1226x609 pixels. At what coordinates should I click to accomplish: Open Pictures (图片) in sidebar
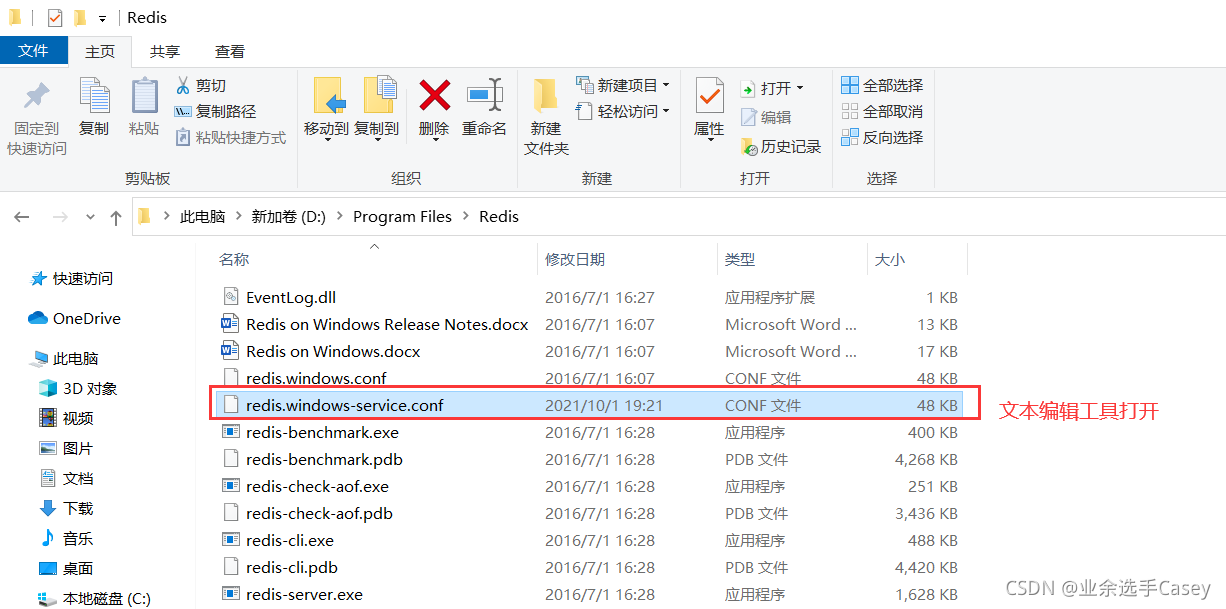[66, 448]
